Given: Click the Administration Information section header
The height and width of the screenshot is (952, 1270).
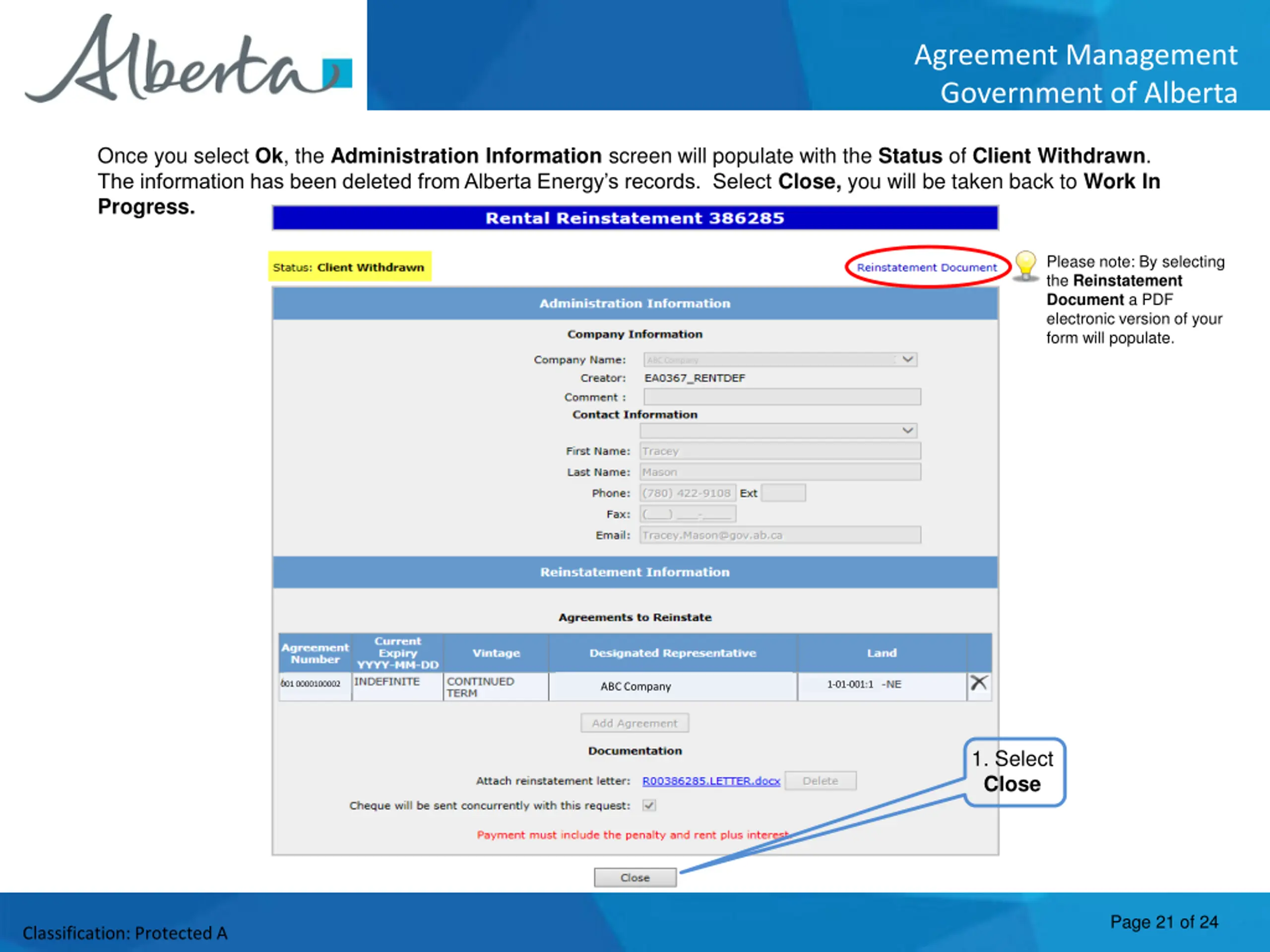Looking at the screenshot, I should pyautogui.click(x=635, y=303).
